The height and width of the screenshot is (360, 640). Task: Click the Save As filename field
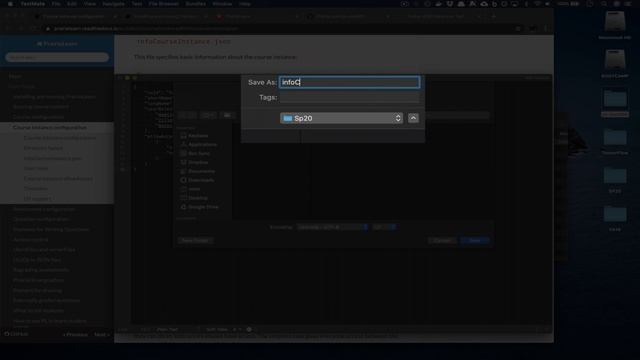(349, 82)
